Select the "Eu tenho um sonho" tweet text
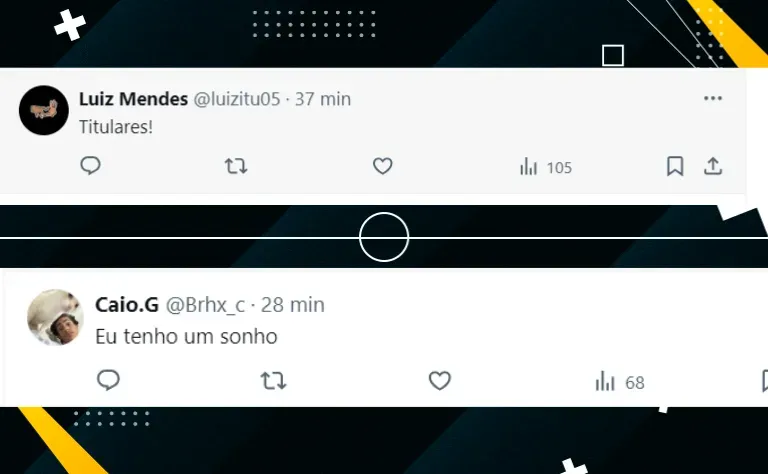This screenshot has height=474, width=768. coord(186,336)
